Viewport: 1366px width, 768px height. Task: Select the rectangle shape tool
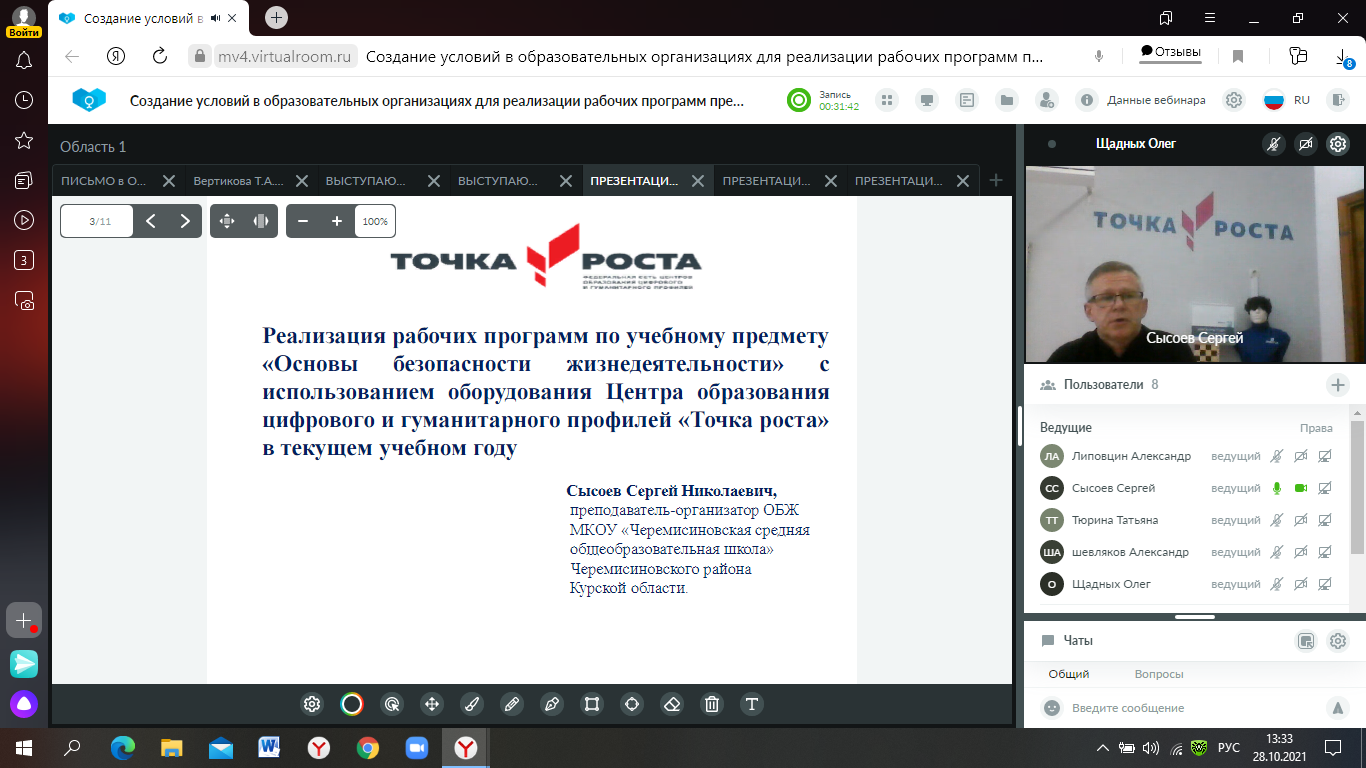point(592,704)
